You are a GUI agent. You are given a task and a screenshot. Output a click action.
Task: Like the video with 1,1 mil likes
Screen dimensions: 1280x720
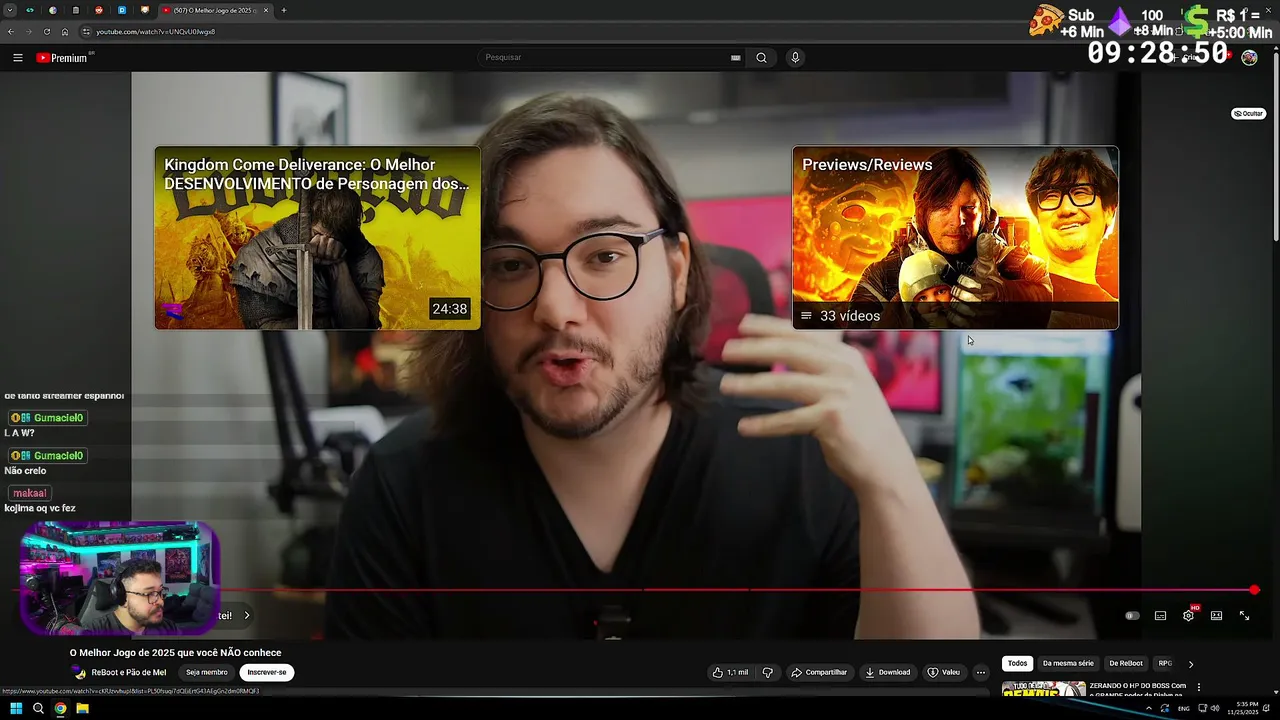[x=729, y=673]
